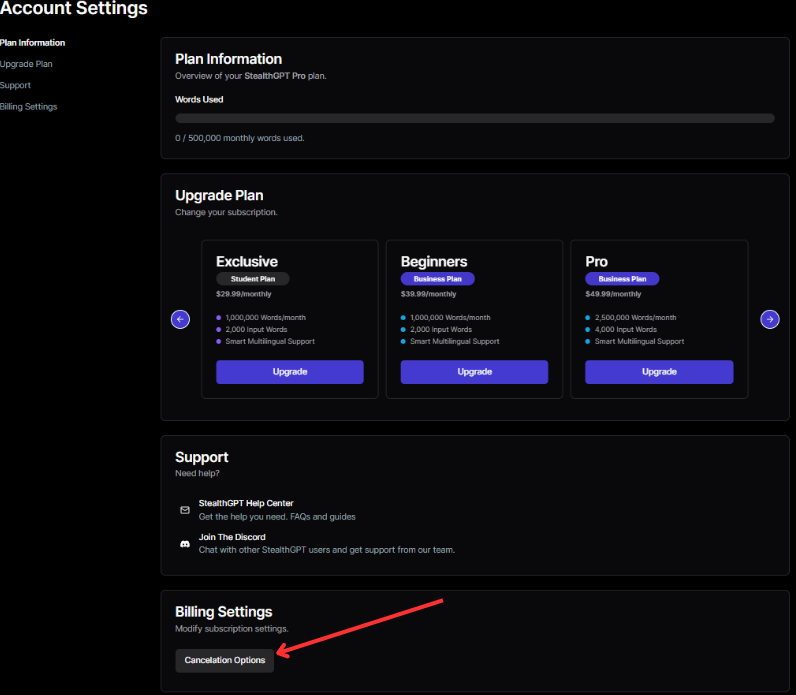Screen dimensions: 796x695
Task: Click the left carousel arrow in Upgrade Plan
Action: coord(180,319)
